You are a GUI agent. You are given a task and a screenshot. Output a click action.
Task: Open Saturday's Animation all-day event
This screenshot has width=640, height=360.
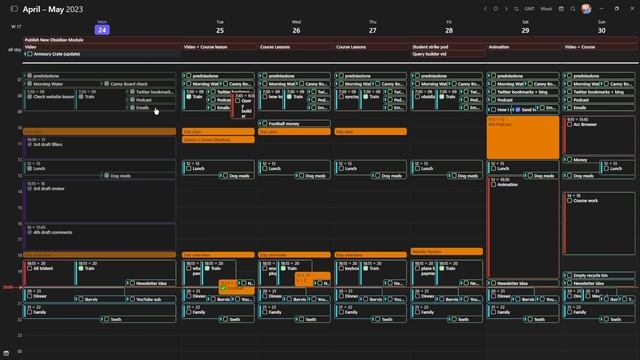(524, 47)
